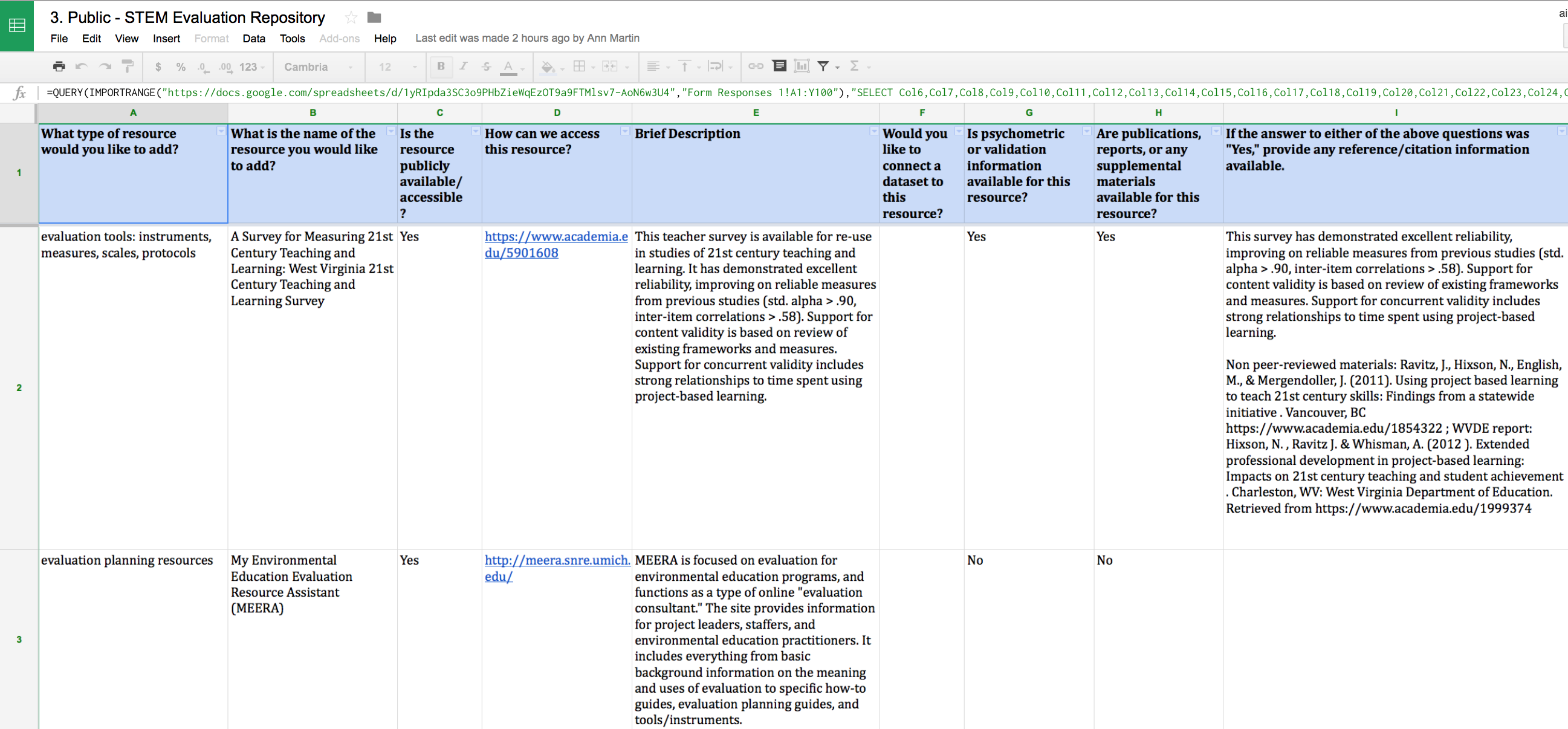Toggle filter on 'name of the resource' column
Screen dimensions: 1568x729
pyautogui.click(x=390, y=131)
